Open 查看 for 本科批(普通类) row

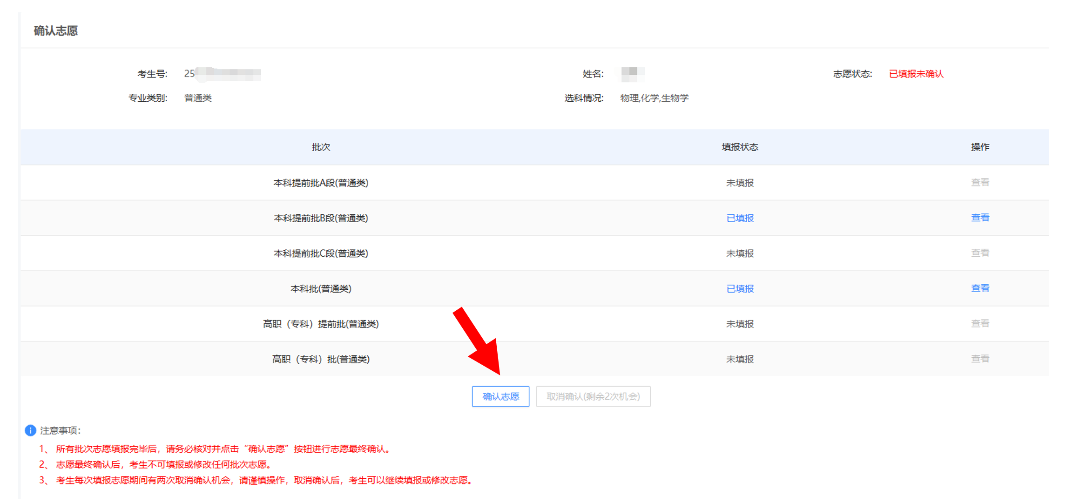pyautogui.click(x=979, y=288)
